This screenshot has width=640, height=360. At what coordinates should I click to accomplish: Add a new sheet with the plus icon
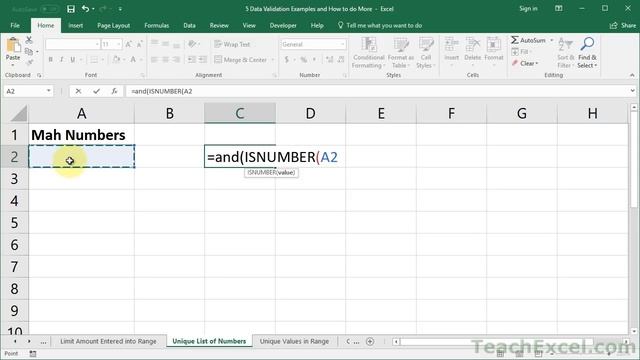click(370, 341)
